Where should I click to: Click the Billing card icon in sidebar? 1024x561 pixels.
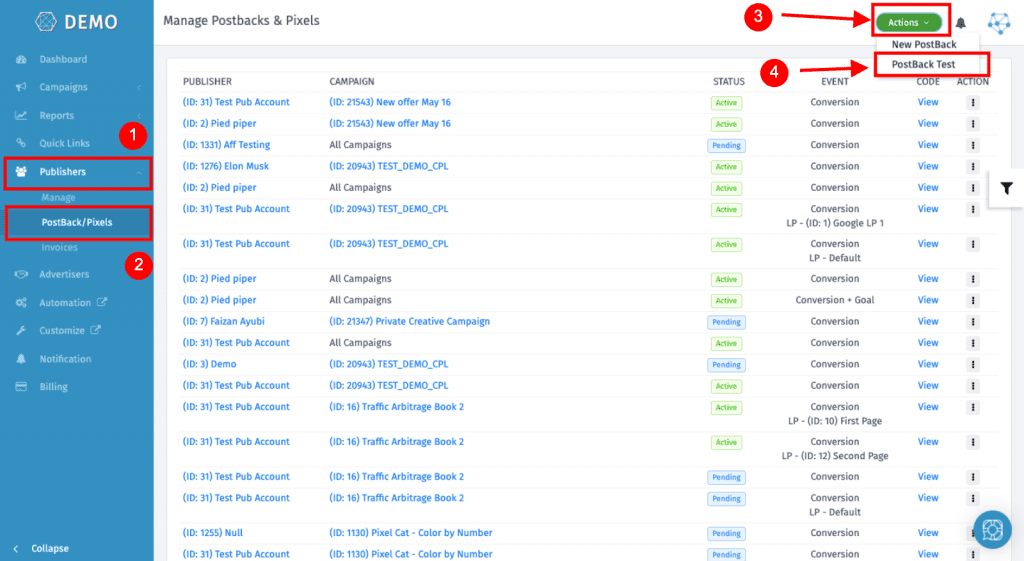21,387
